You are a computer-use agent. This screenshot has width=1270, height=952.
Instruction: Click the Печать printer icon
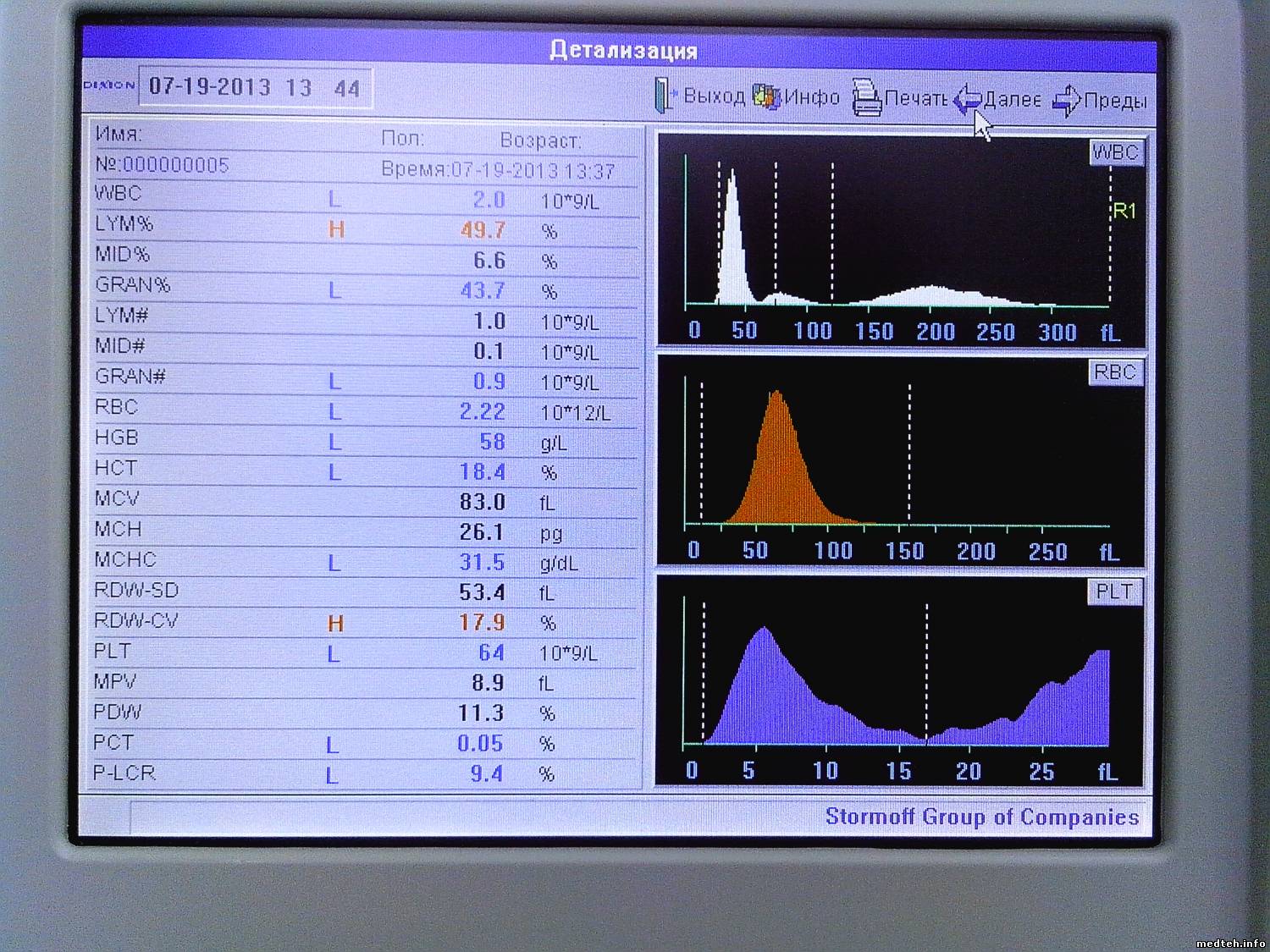pos(866,97)
